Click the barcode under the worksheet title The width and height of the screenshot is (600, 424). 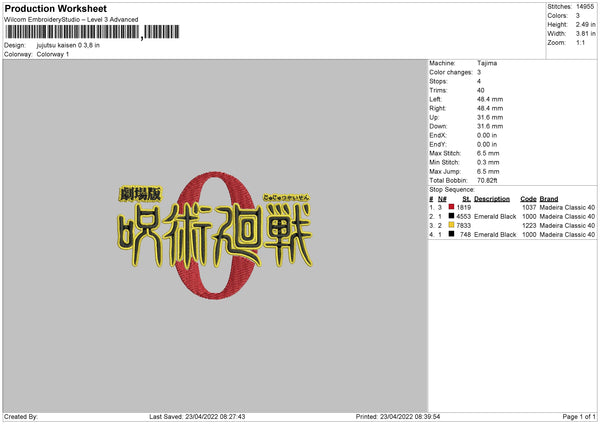[92, 32]
